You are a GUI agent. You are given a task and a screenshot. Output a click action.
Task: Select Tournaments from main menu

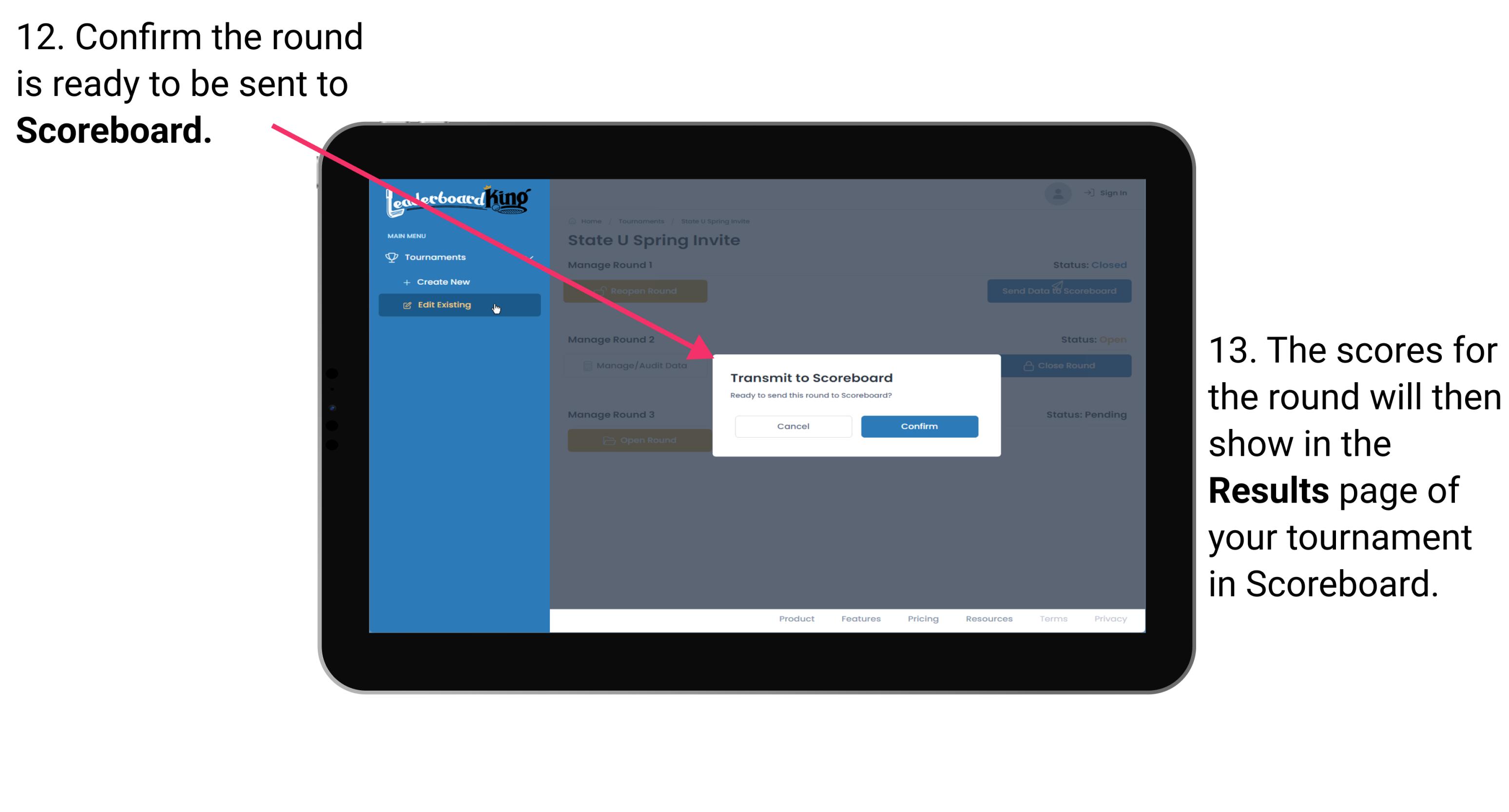coord(436,256)
